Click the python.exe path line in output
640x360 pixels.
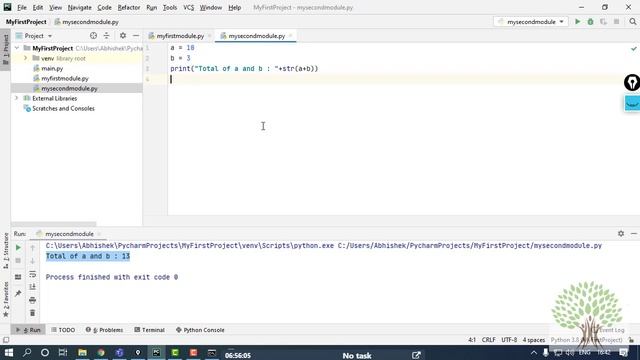(x=324, y=245)
